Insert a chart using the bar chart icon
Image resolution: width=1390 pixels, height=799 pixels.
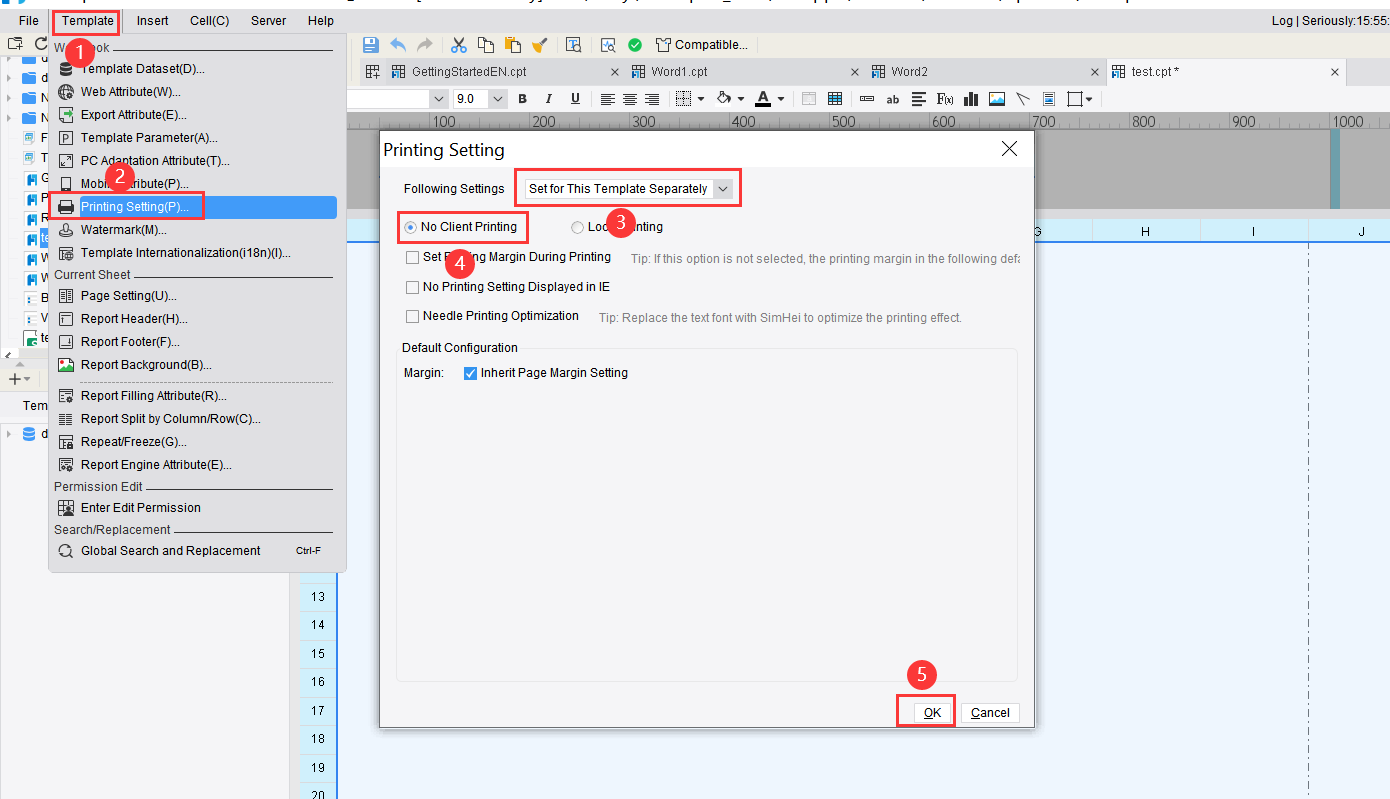(970, 98)
